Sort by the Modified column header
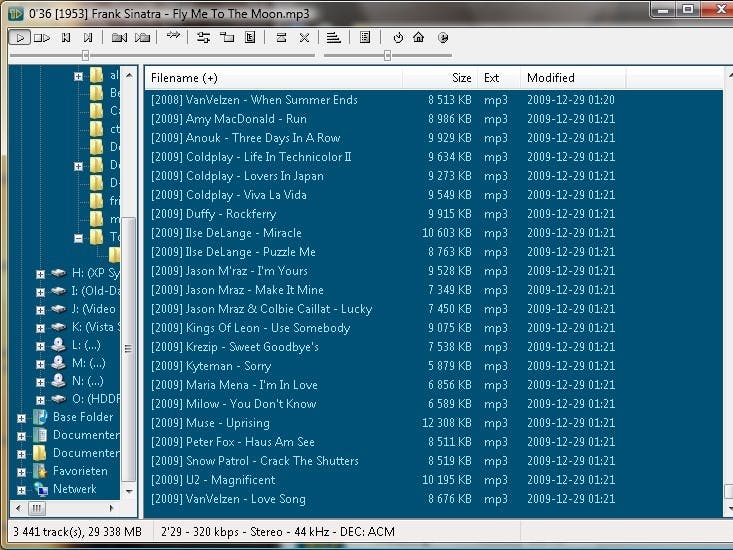 (x=573, y=78)
